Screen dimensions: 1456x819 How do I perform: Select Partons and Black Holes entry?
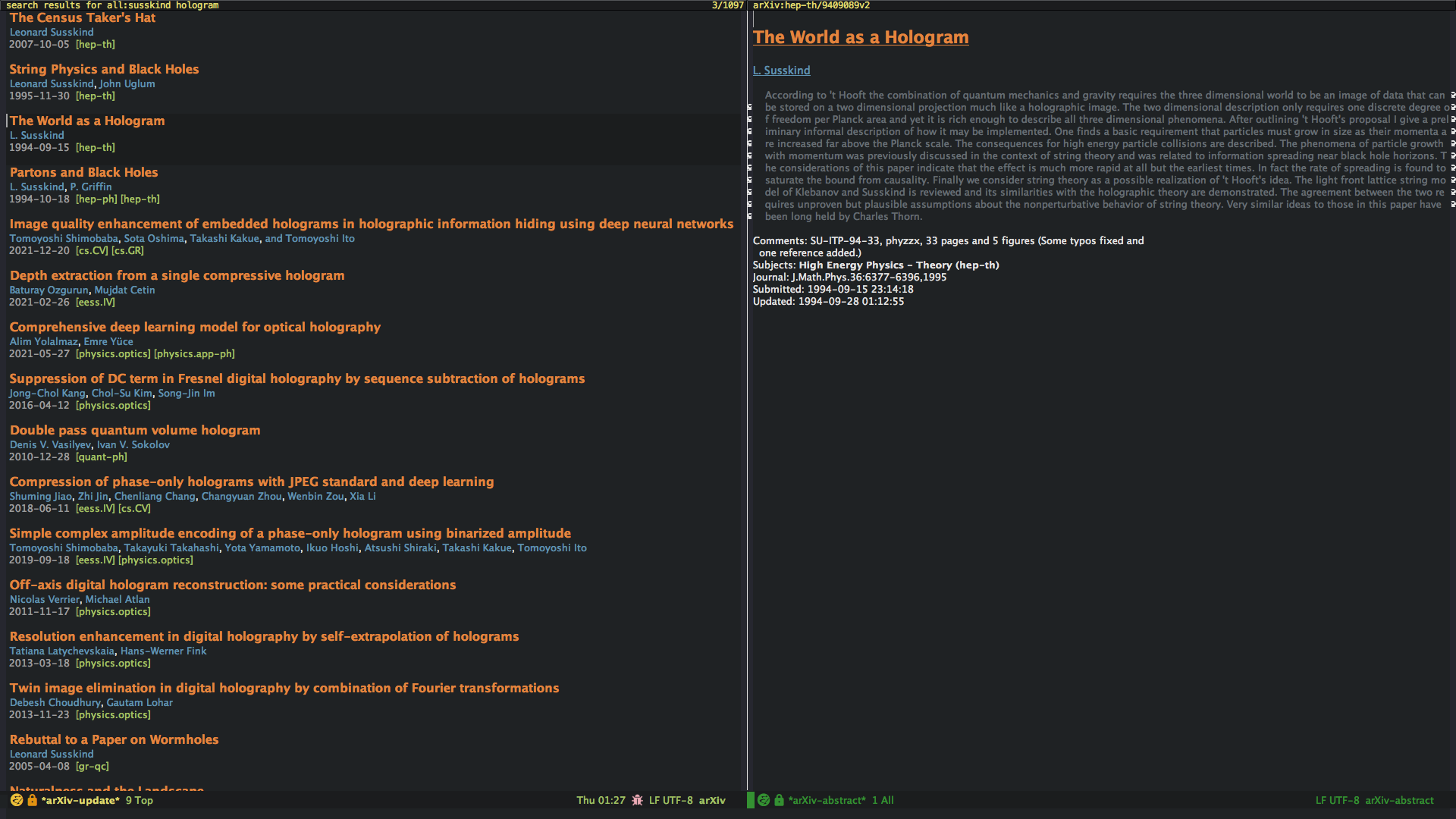pyautogui.click(x=83, y=172)
